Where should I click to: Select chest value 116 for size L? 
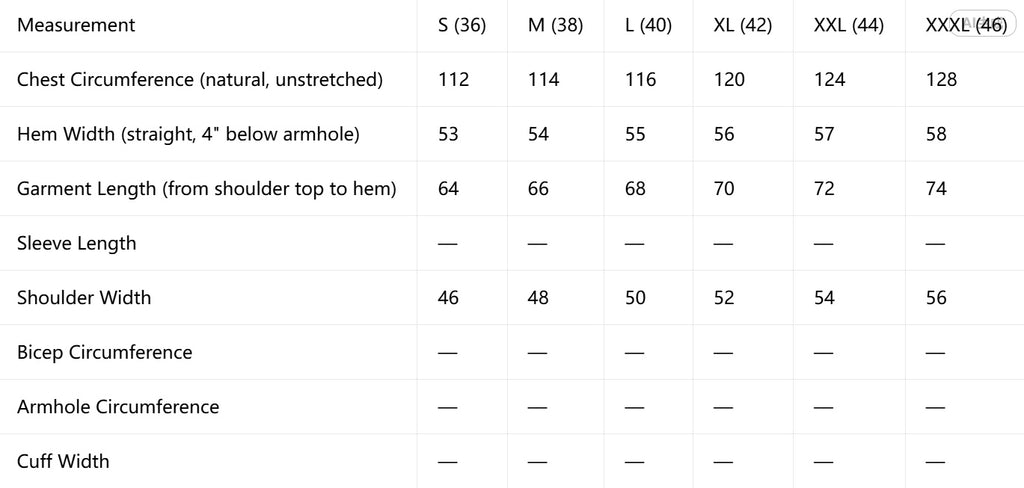pos(640,80)
